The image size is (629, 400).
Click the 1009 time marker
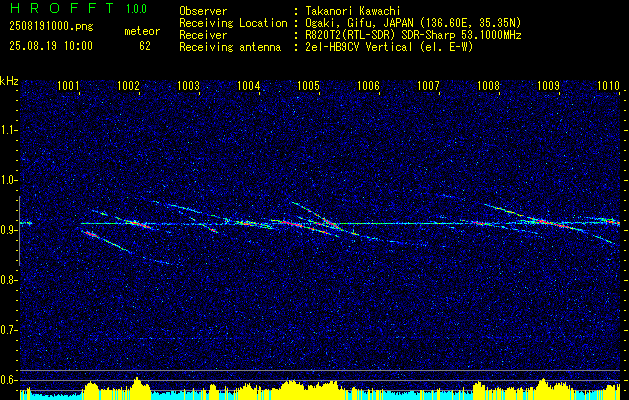(548, 85)
